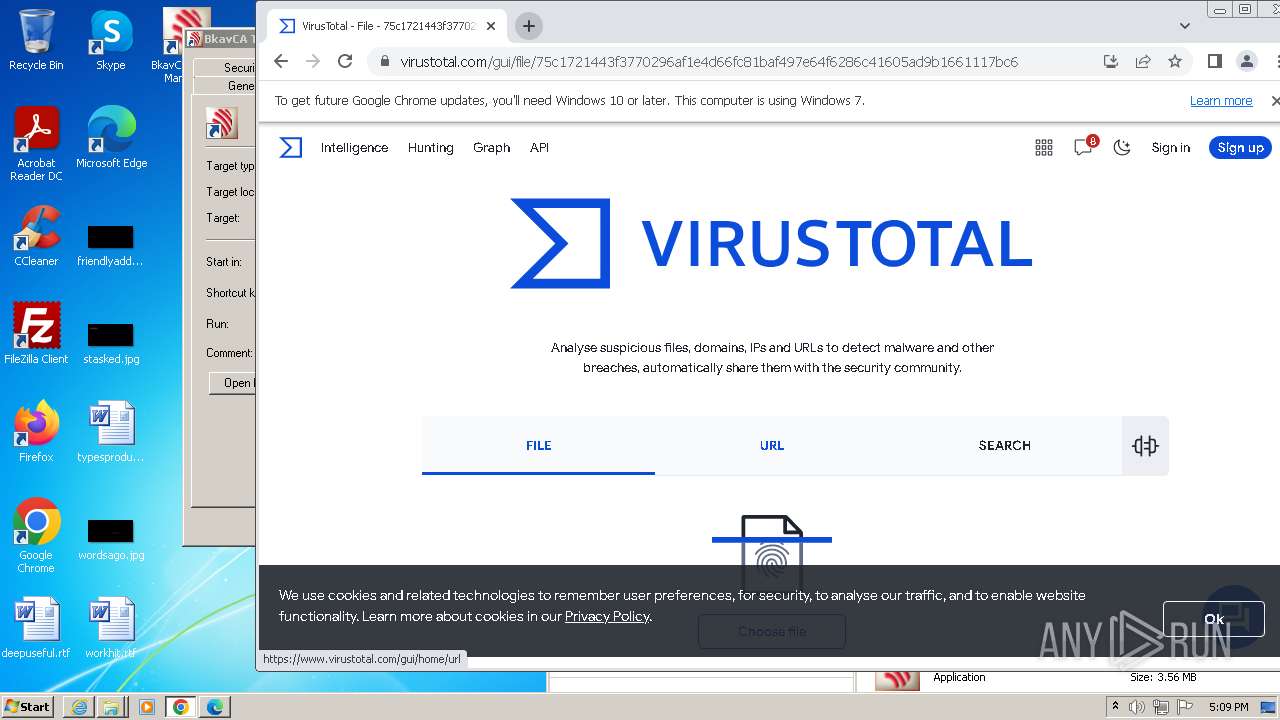
Task: Click the Start button
Action: point(28,706)
